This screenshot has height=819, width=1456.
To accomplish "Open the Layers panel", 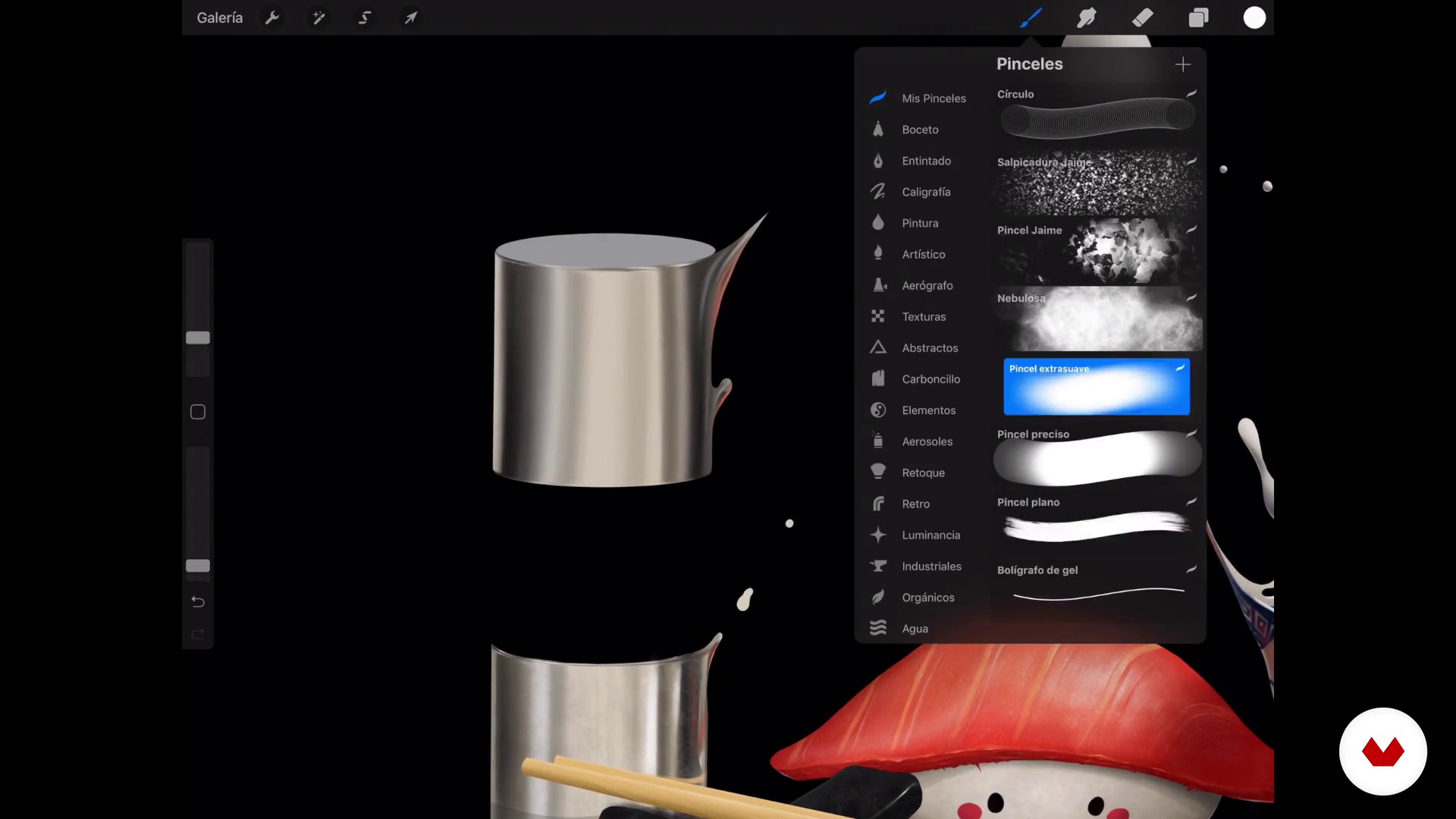I will point(1199,17).
